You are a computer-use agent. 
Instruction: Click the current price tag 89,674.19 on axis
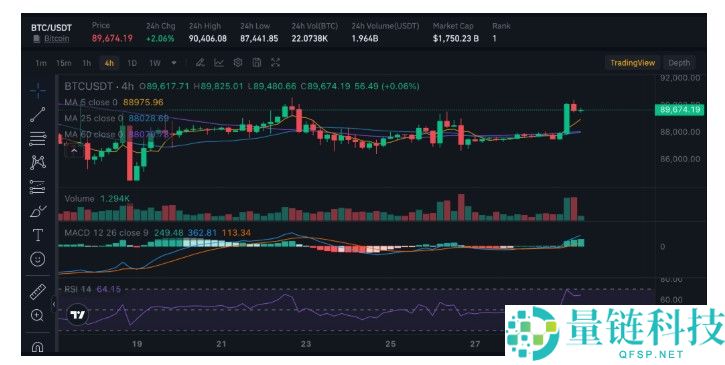pyautogui.click(x=679, y=110)
